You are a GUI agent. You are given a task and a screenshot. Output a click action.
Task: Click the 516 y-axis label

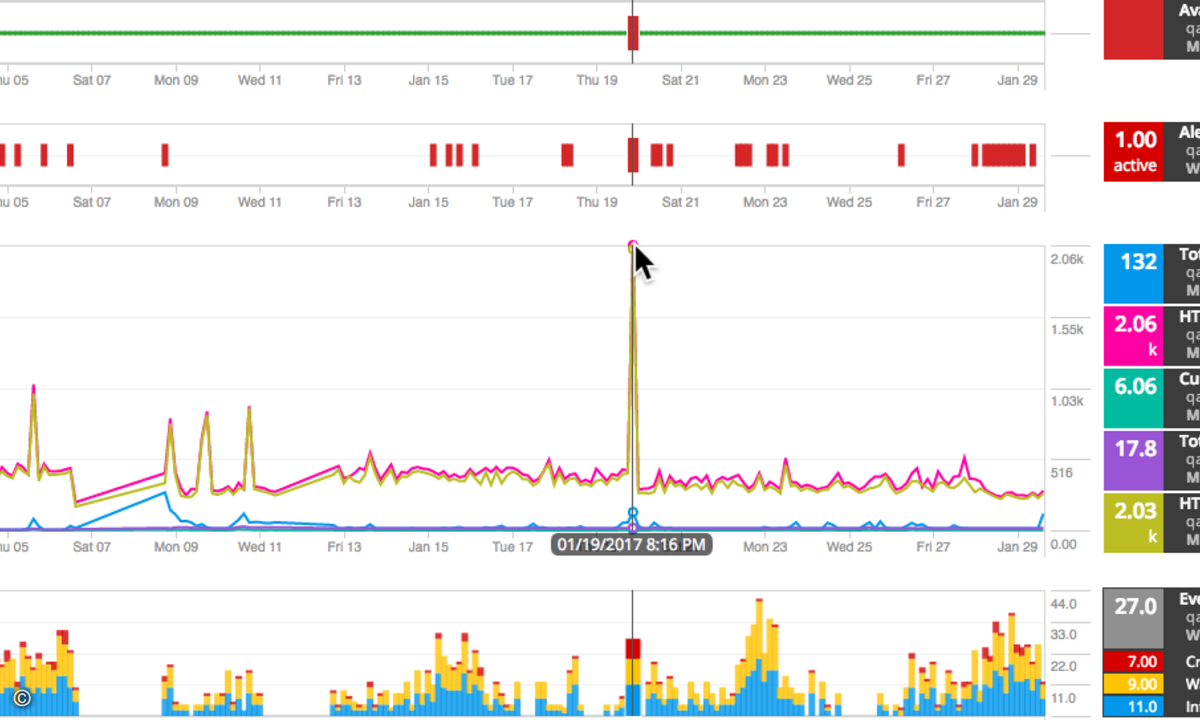(1062, 472)
